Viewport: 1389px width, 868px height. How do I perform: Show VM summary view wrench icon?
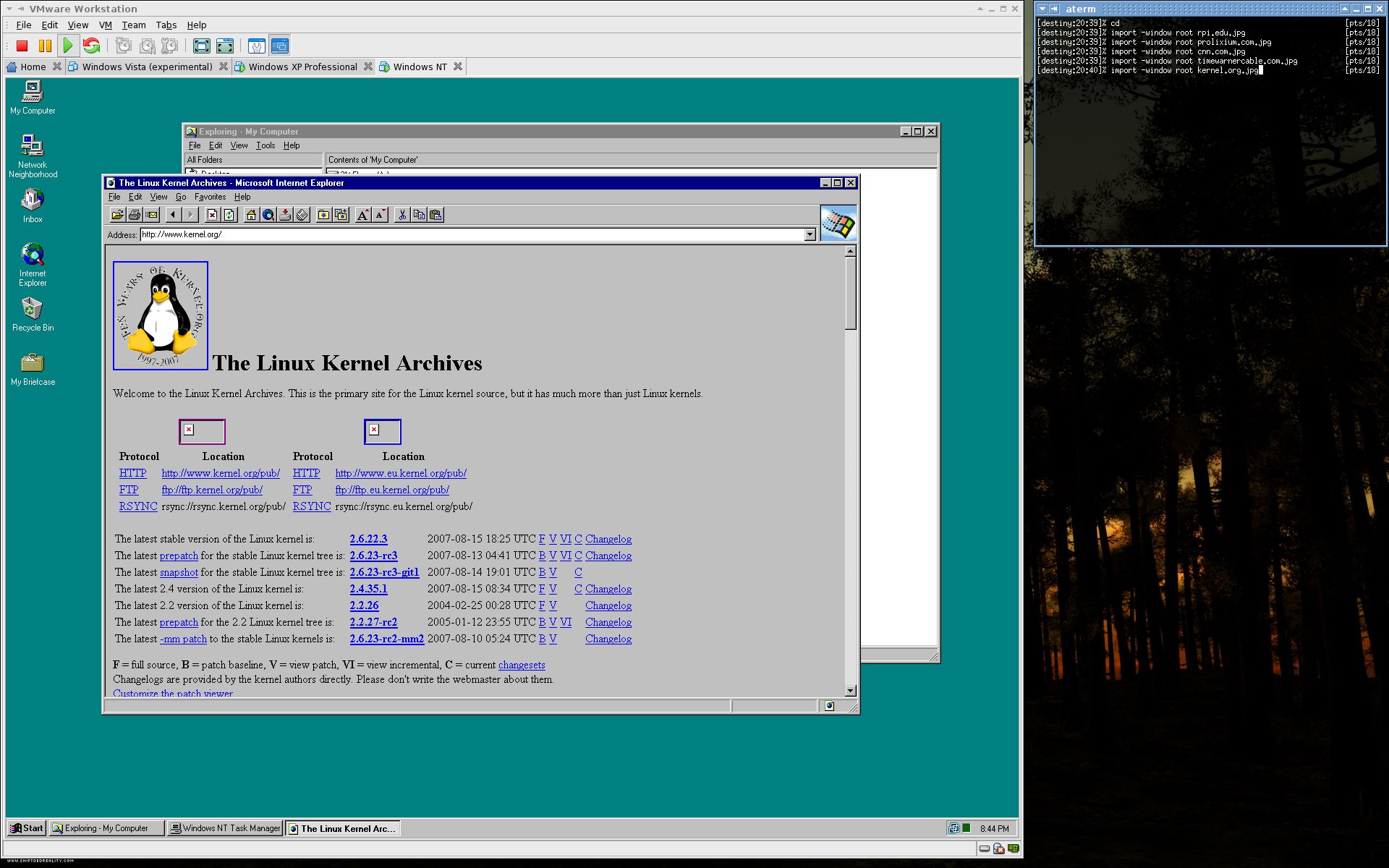pyautogui.click(x=257, y=46)
